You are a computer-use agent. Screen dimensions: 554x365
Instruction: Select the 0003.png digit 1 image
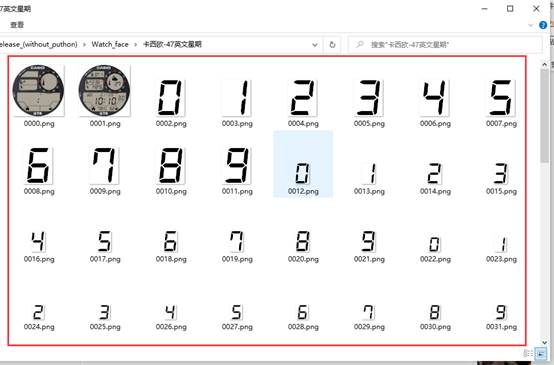(x=237, y=98)
